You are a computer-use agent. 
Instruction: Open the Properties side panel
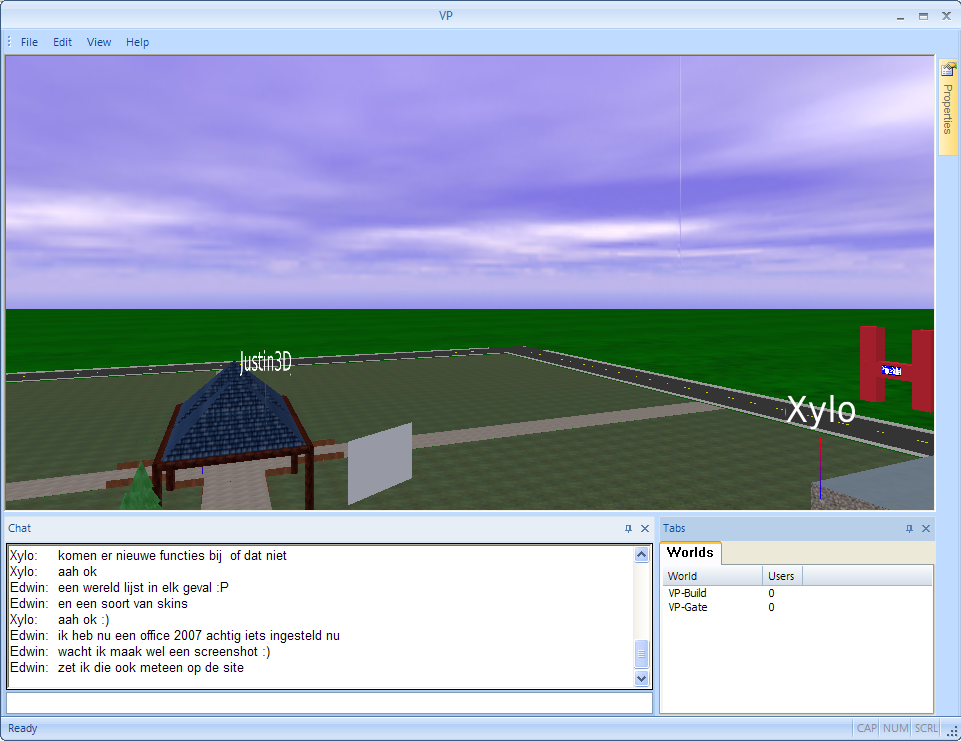pos(947,105)
